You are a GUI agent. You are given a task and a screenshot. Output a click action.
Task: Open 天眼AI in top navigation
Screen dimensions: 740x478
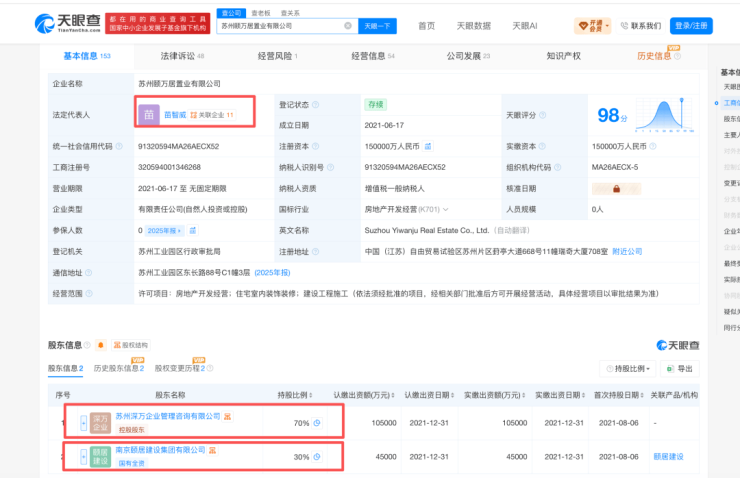point(525,26)
